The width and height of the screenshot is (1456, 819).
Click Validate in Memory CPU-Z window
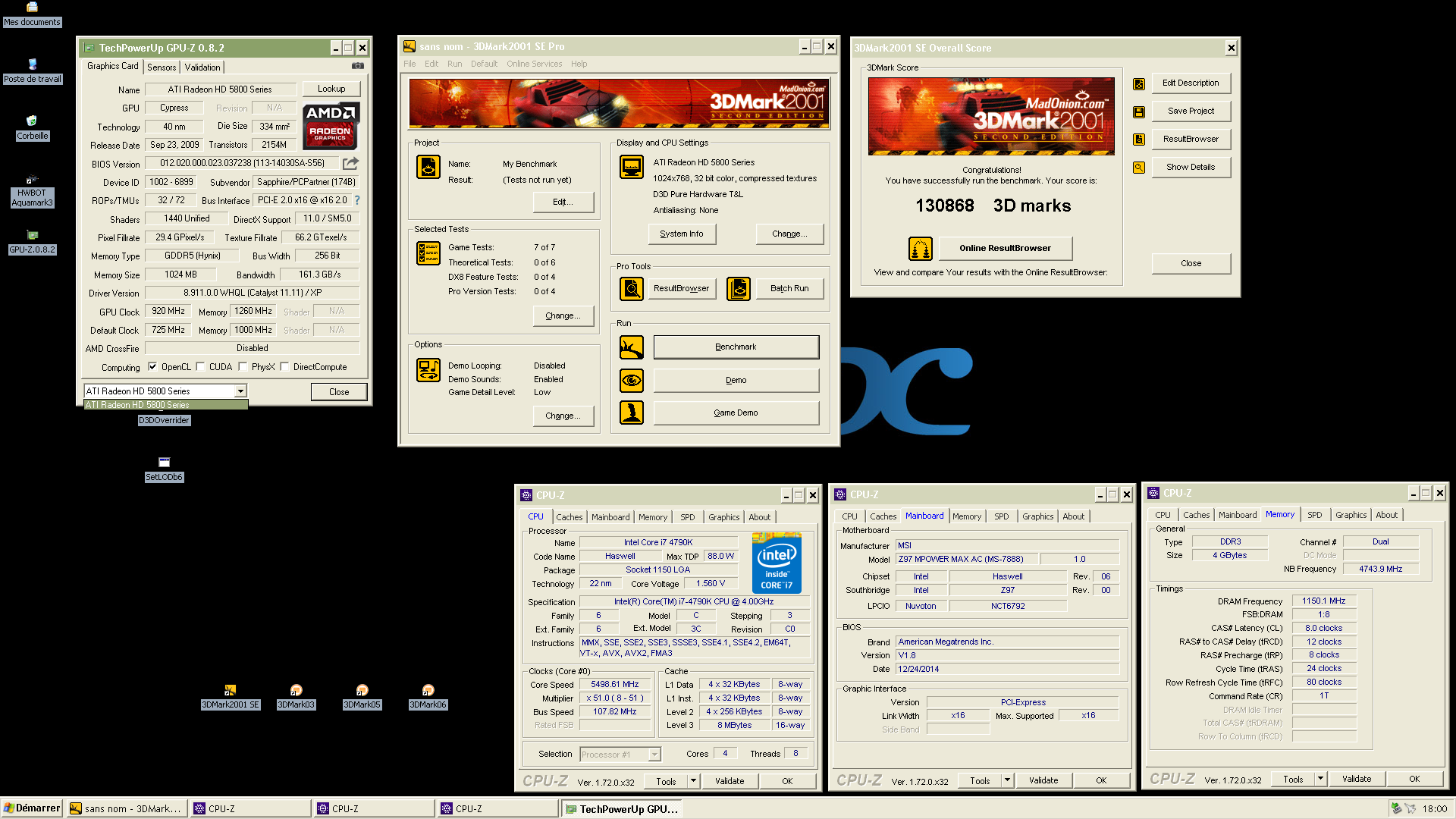[1356, 779]
